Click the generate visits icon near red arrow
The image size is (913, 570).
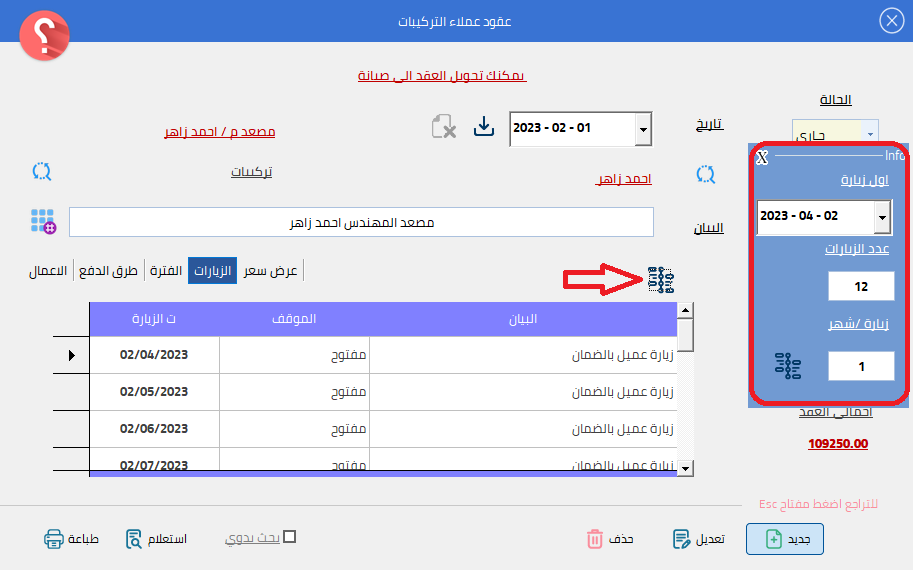[661, 281]
